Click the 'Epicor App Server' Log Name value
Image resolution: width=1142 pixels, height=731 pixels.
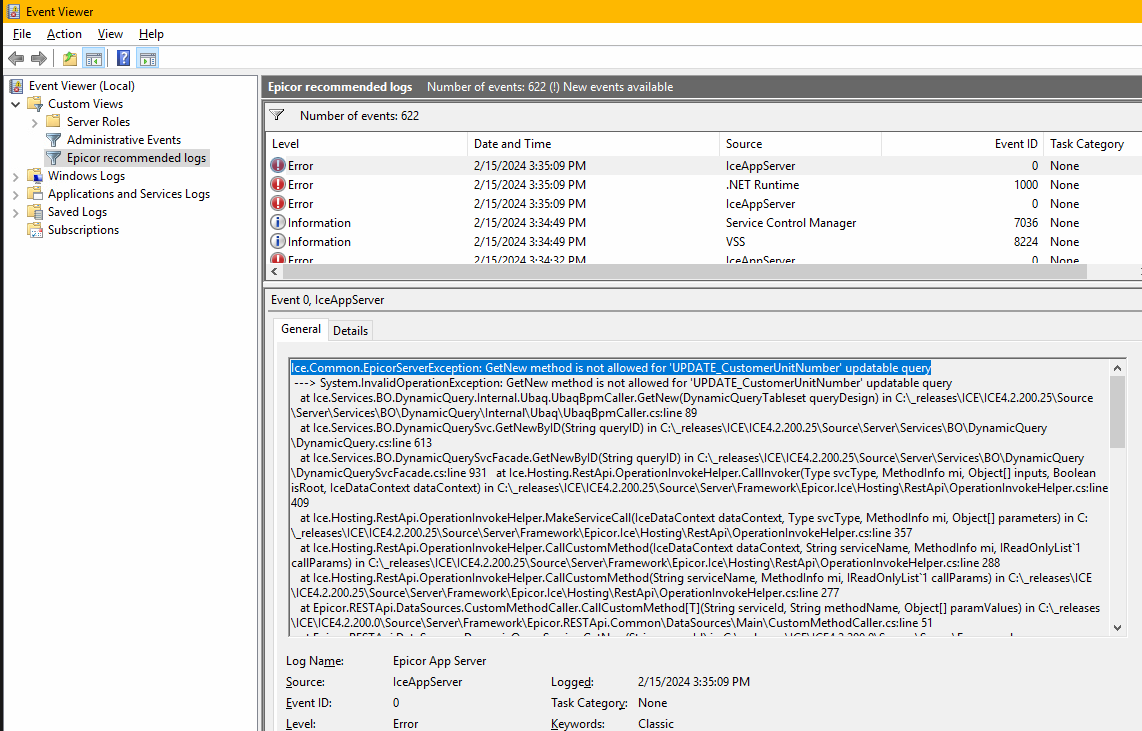click(439, 661)
